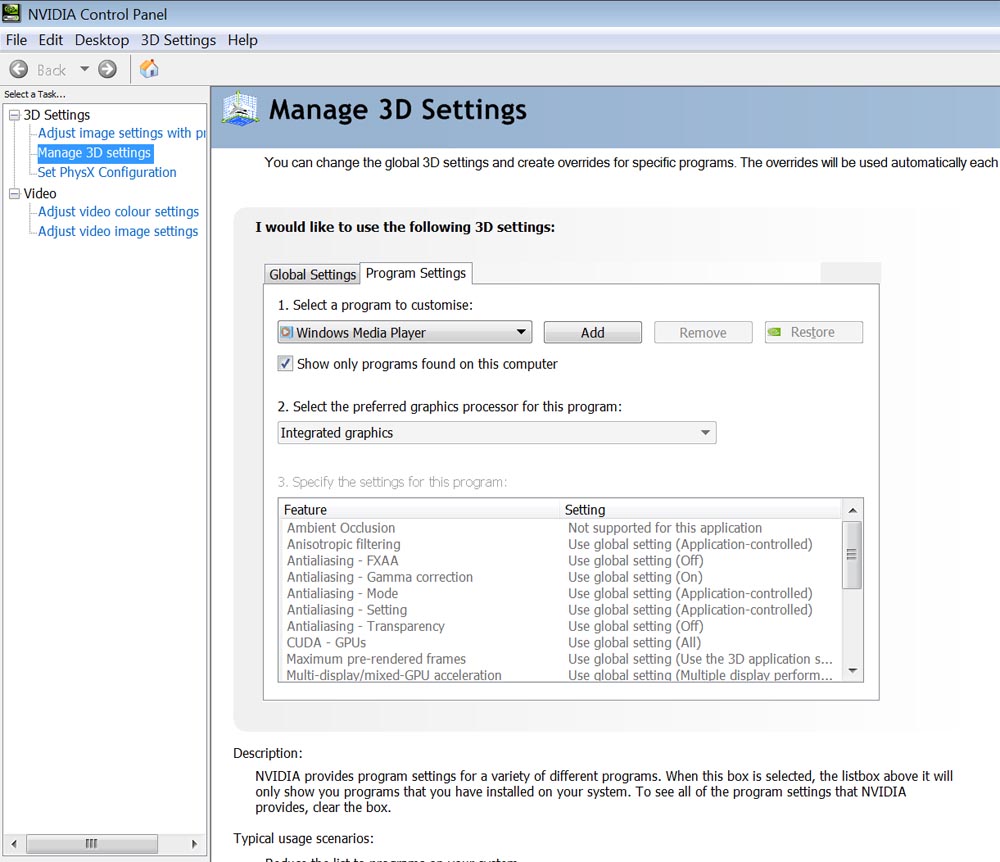Click the Forward arrow icon in toolbar

tap(108, 69)
